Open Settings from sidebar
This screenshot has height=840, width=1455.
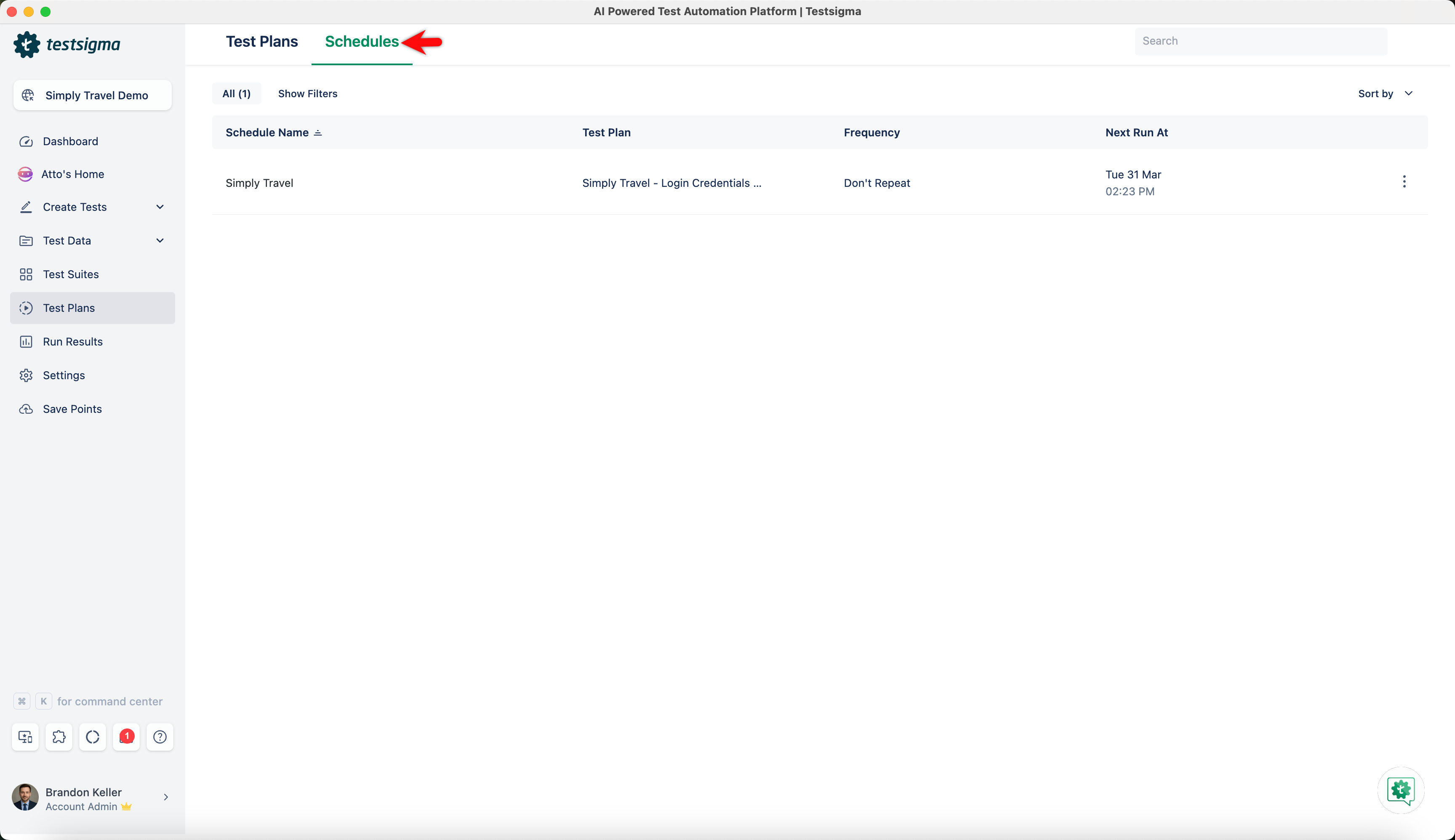(64, 375)
